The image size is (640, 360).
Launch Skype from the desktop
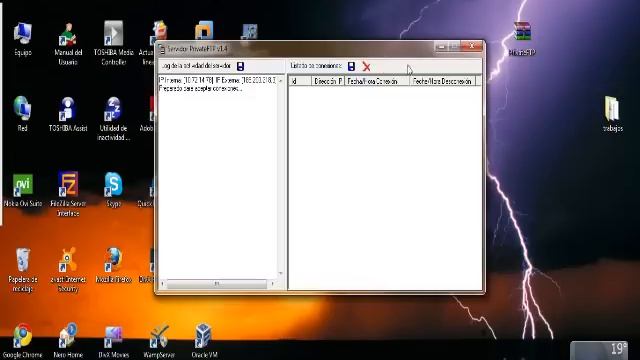point(113,190)
